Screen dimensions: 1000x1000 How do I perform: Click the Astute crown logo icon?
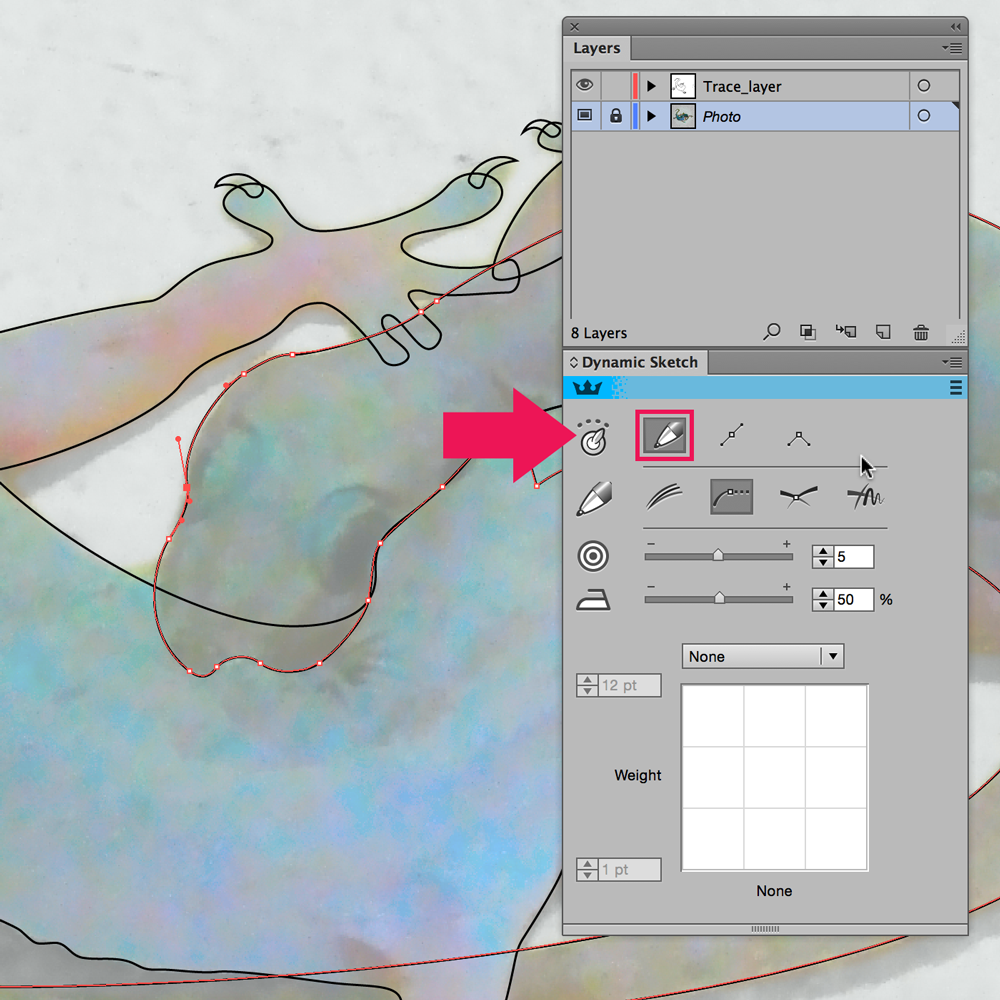[x=587, y=388]
